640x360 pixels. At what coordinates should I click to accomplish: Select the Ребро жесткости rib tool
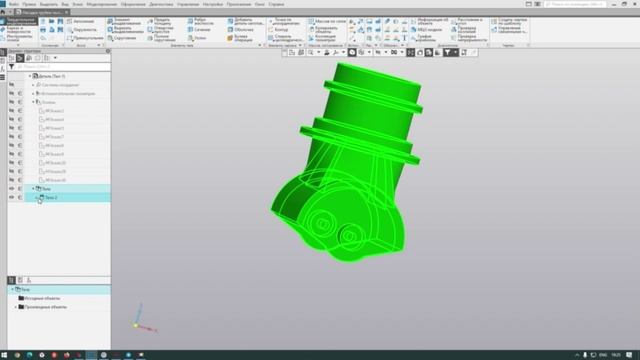click(x=200, y=21)
